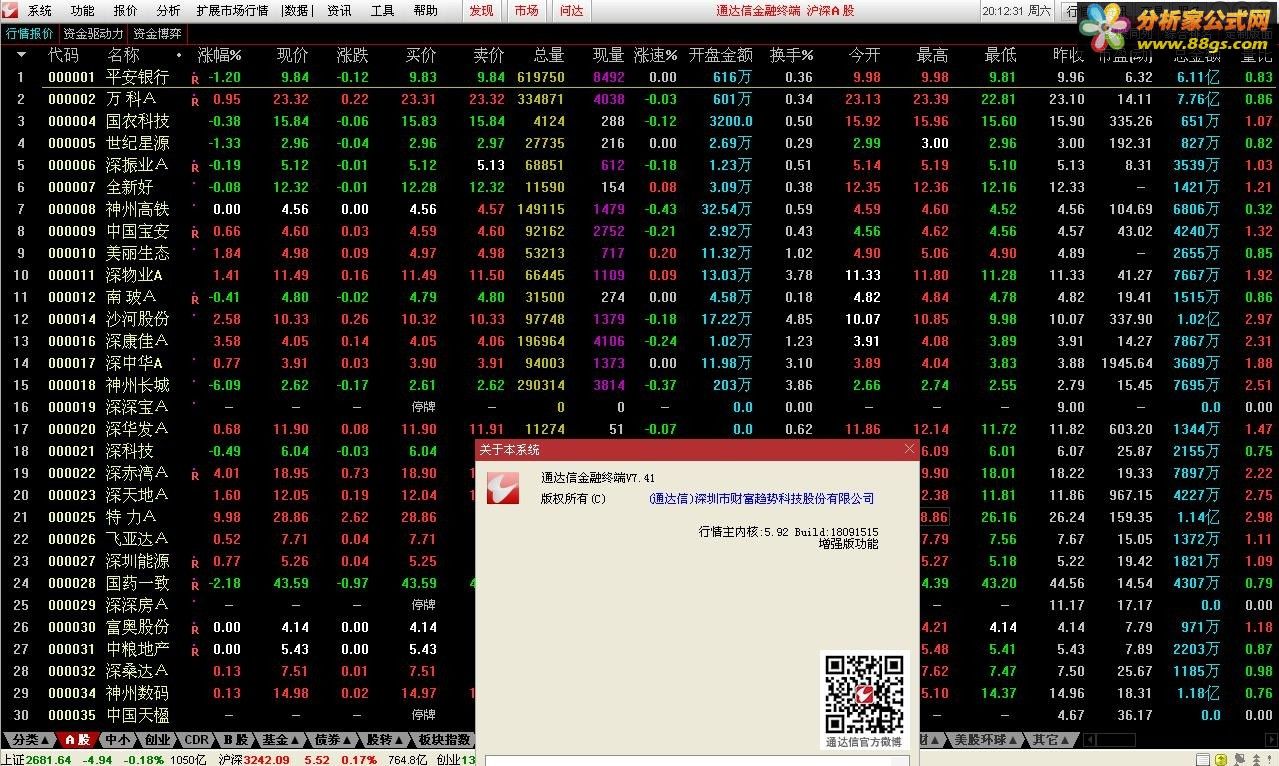Click the satellite connection icon in status bar
Image resolution: width=1279 pixels, height=766 pixels.
(1239, 759)
